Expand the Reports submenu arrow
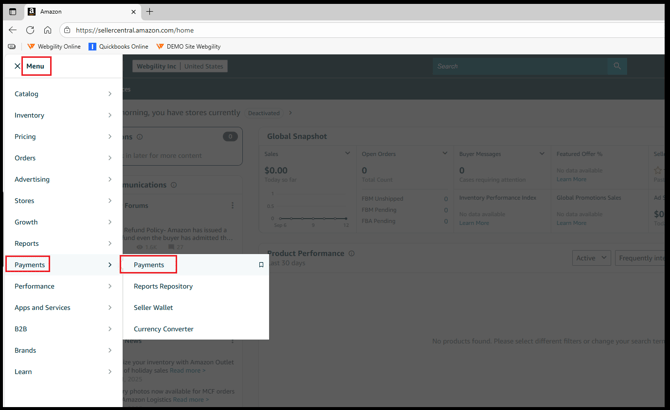The height and width of the screenshot is (410, 670). tap(110, 243)
